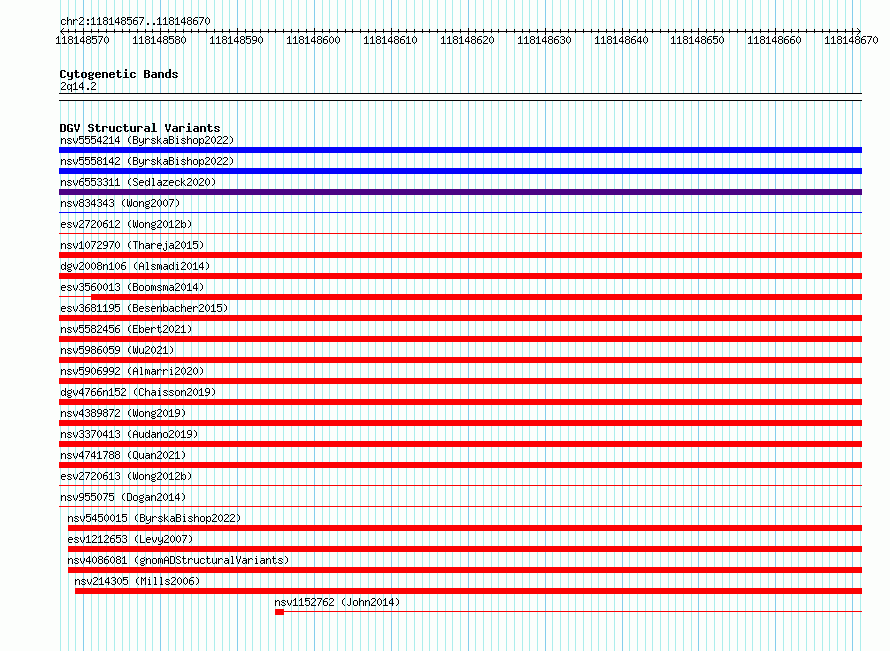Click the 2q14.2 band label
The image size is (890, 651).
click(x=78, y=86)
